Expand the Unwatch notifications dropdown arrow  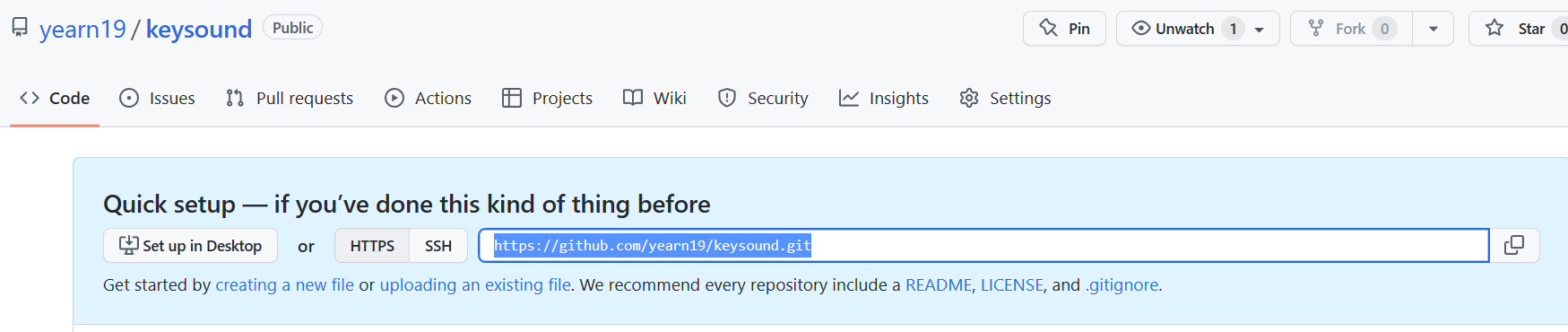[x=1260, y=29]
